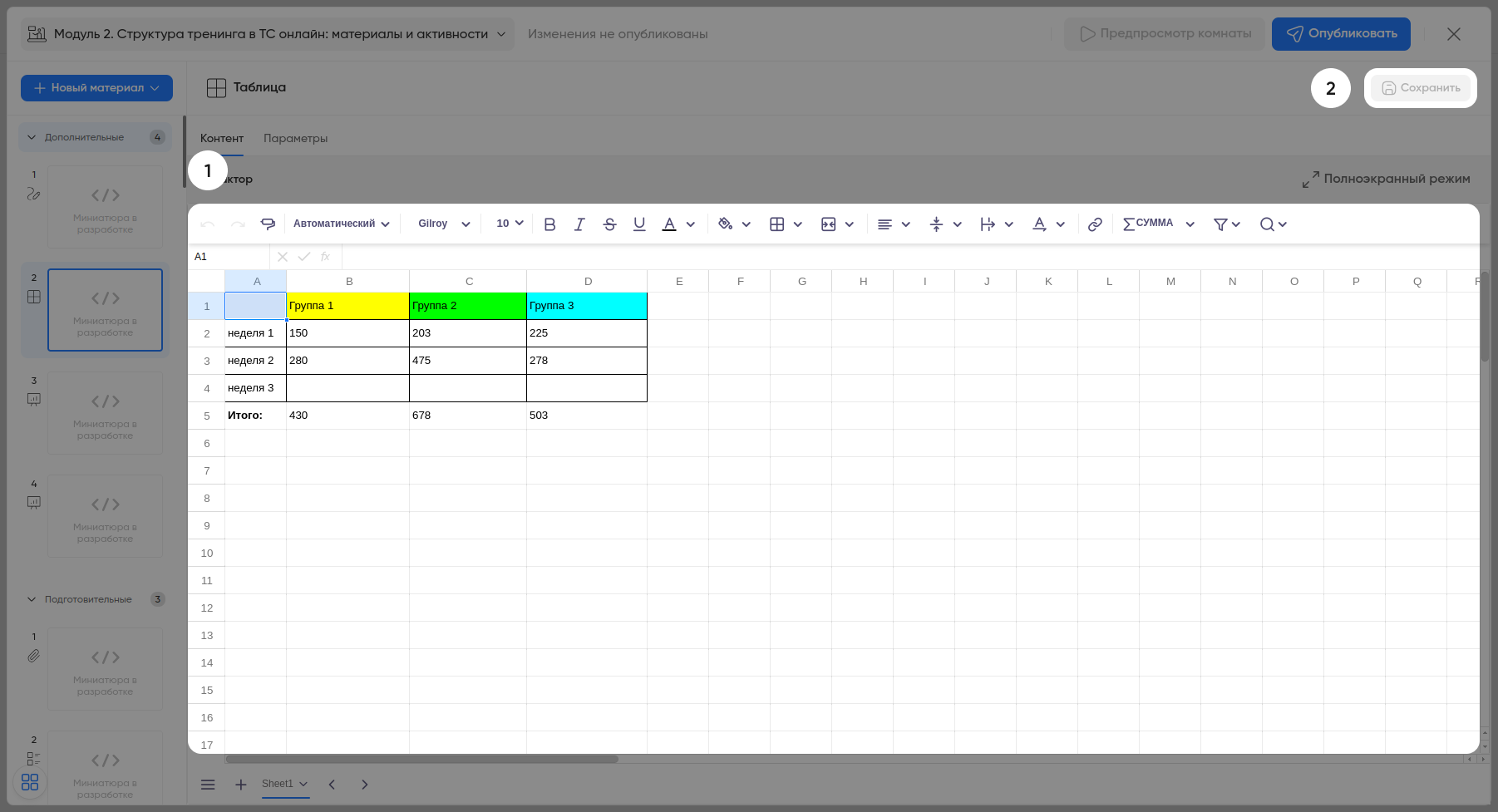Select the Sheet1 sheet tab
The height and width of the screenshot is (812, 1498).
pyautogui.click(x=278, y=784)
